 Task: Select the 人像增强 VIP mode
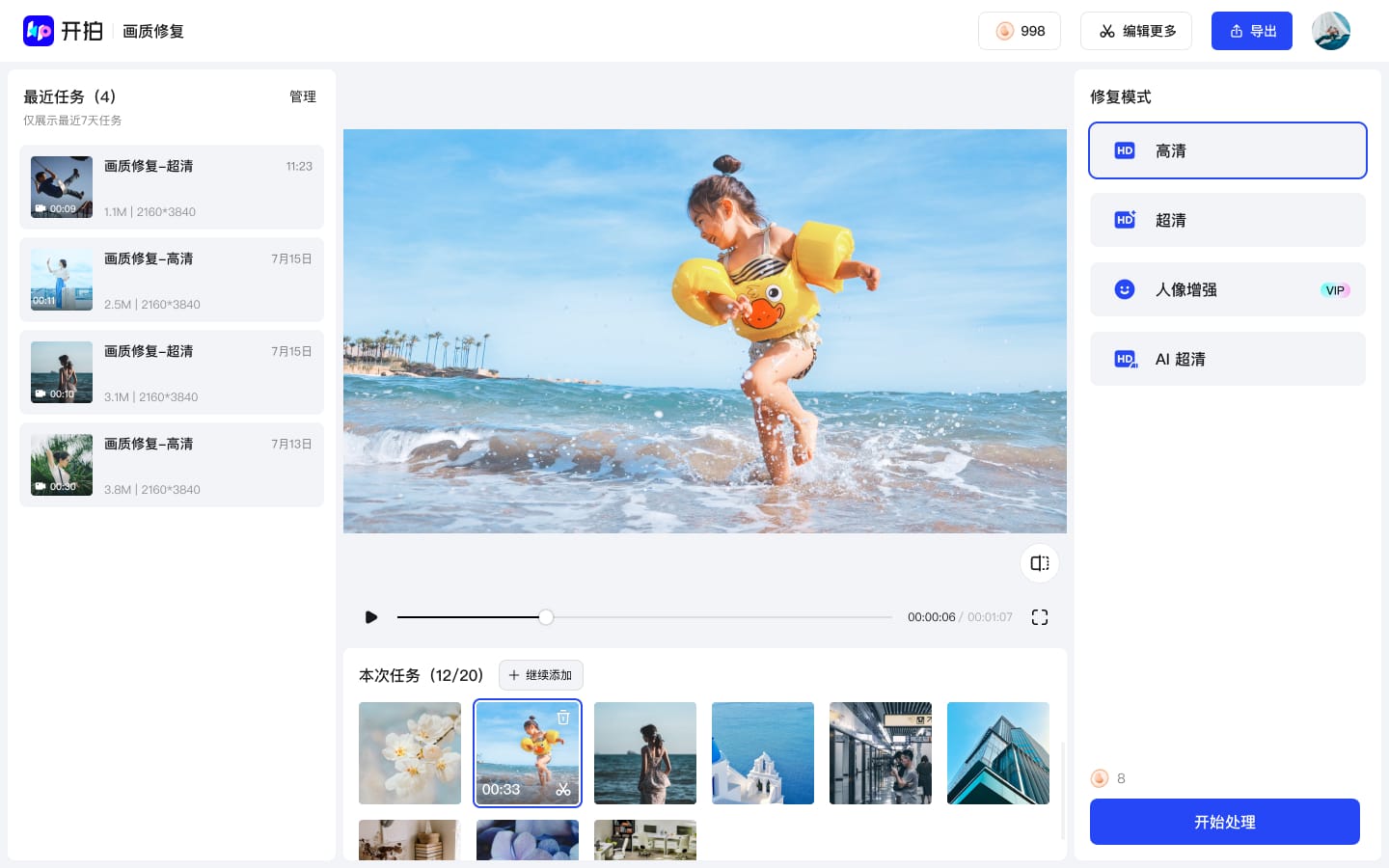(1228, 289)
